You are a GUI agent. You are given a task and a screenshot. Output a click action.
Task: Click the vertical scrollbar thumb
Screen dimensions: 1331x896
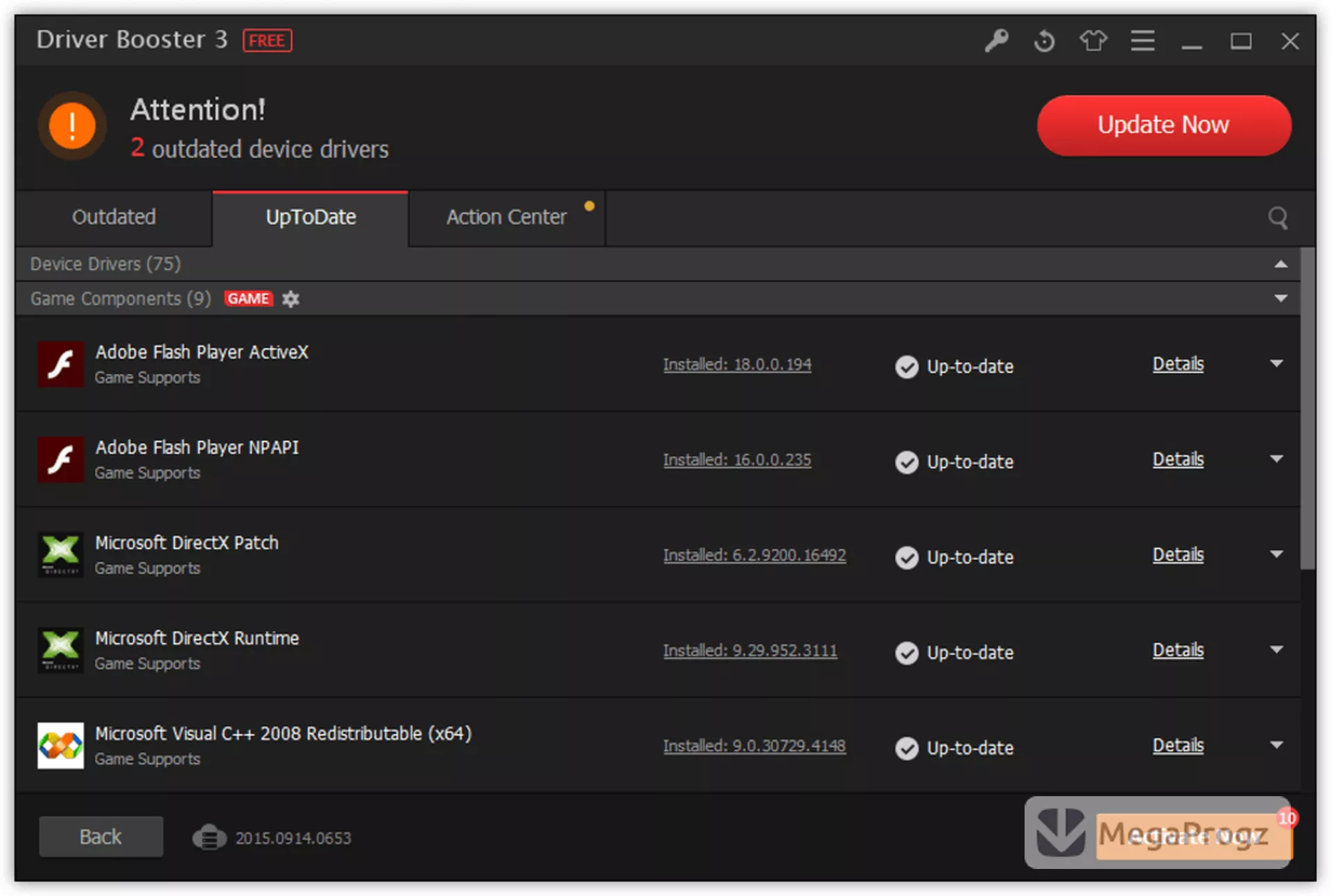tap(1307, 409)
